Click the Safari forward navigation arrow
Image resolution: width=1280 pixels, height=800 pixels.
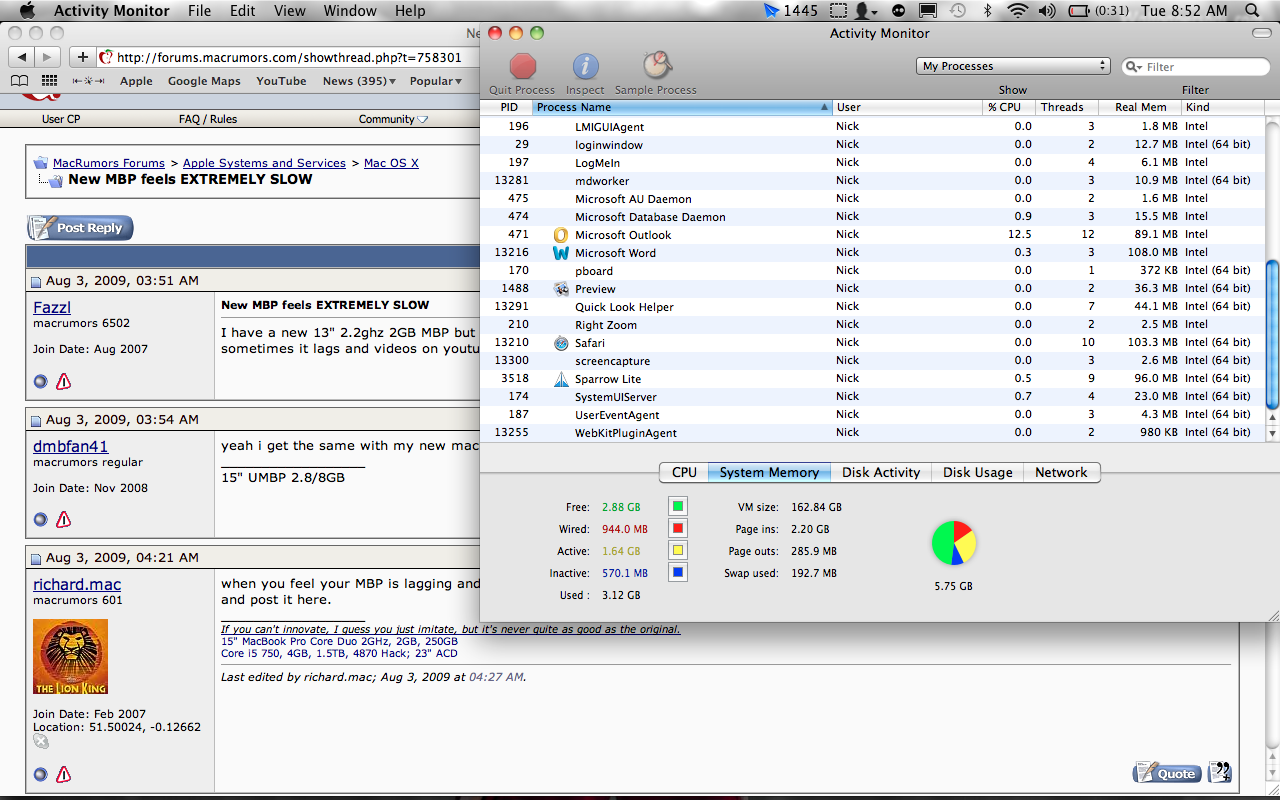click(48, 57)
